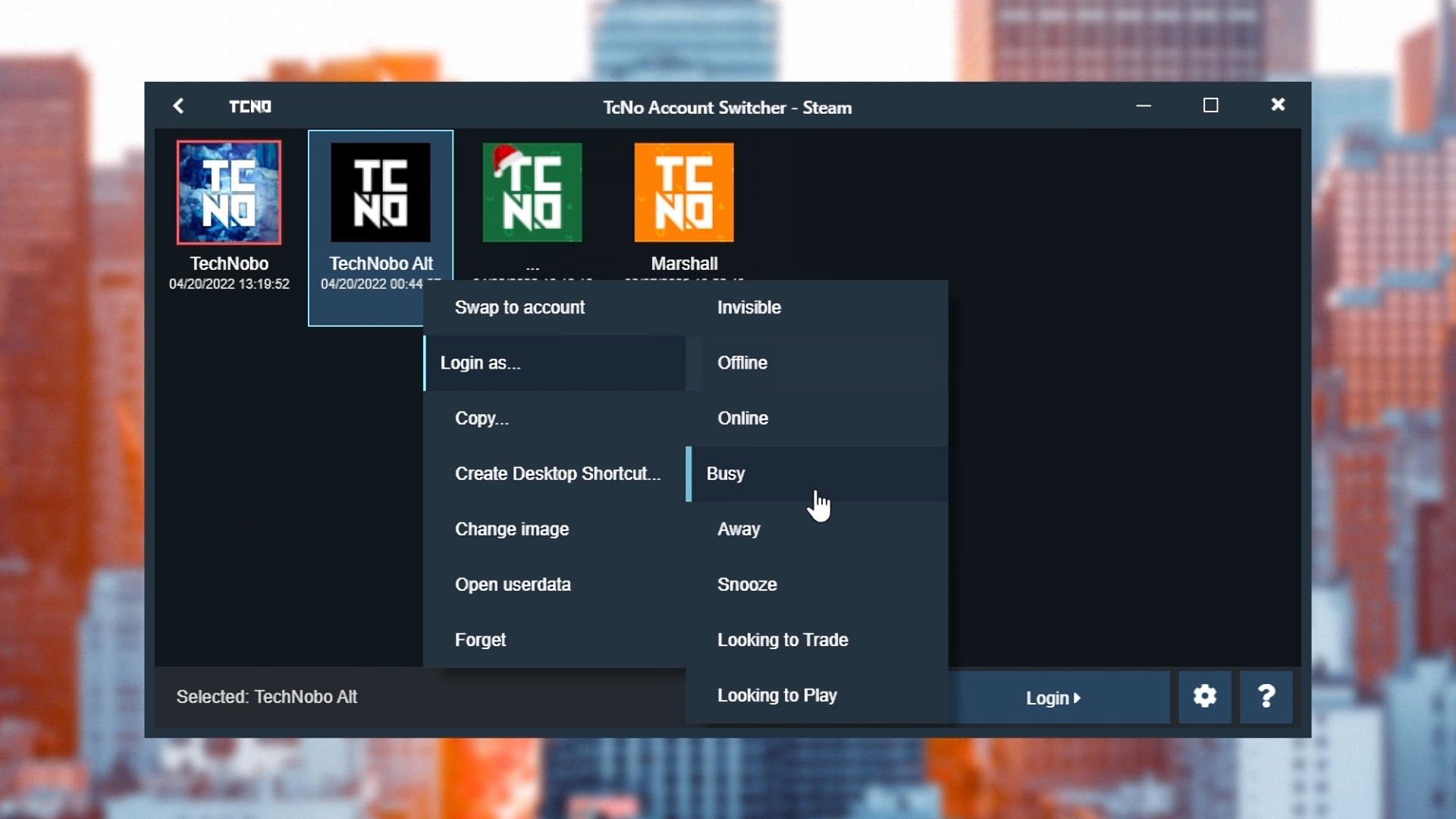
Task: Click Forget in the context menu
Action: click(480, 639)
